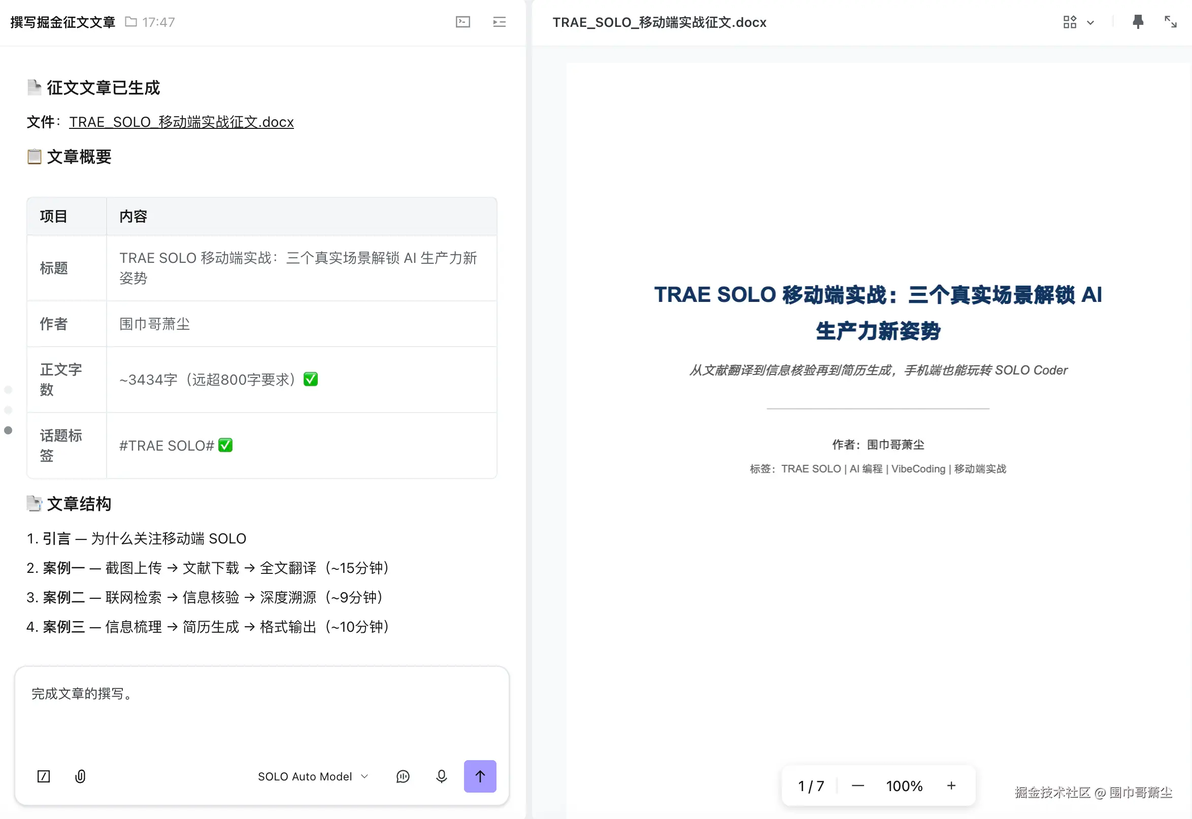The height and width of the screenshot is (819, 1192).
Task: Click list item 案例一 截图上传 文献下载
Action: tap(208, 568)
